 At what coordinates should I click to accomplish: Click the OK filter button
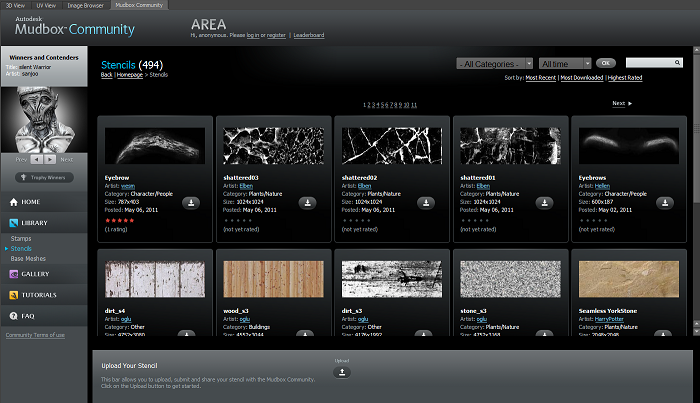click(608, 63)
